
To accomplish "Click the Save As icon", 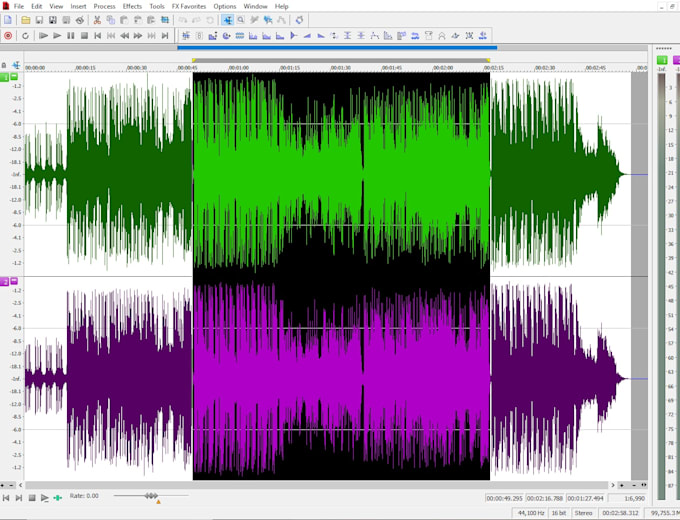I will pyautogui.click(x=52, y=20).
